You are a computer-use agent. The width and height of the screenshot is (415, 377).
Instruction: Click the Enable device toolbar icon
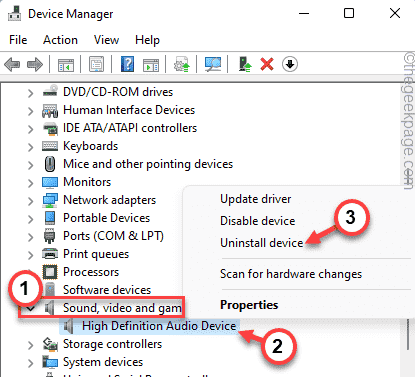tap(245, 64)
